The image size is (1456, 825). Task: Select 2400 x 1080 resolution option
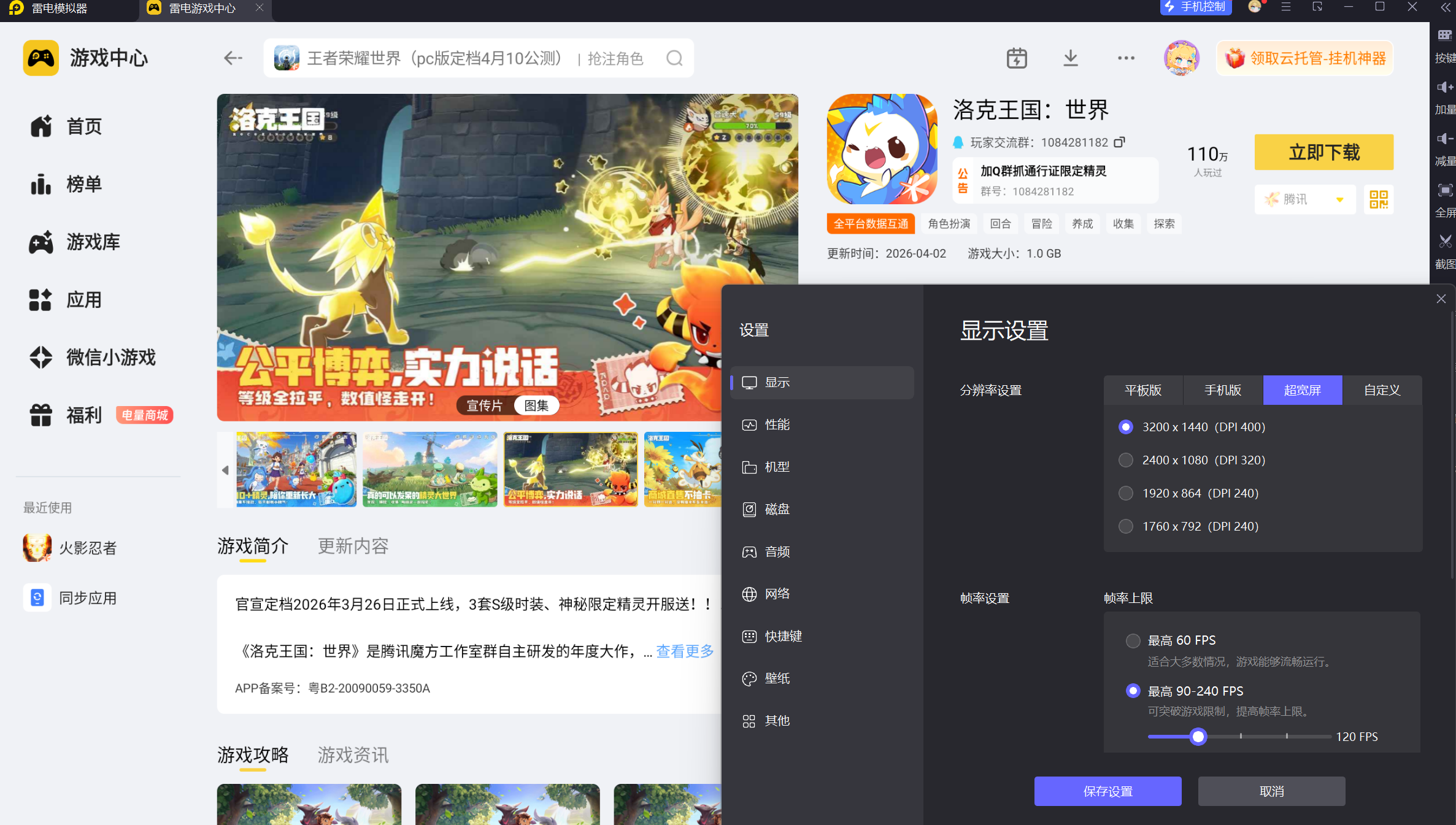click(1126, 460)
